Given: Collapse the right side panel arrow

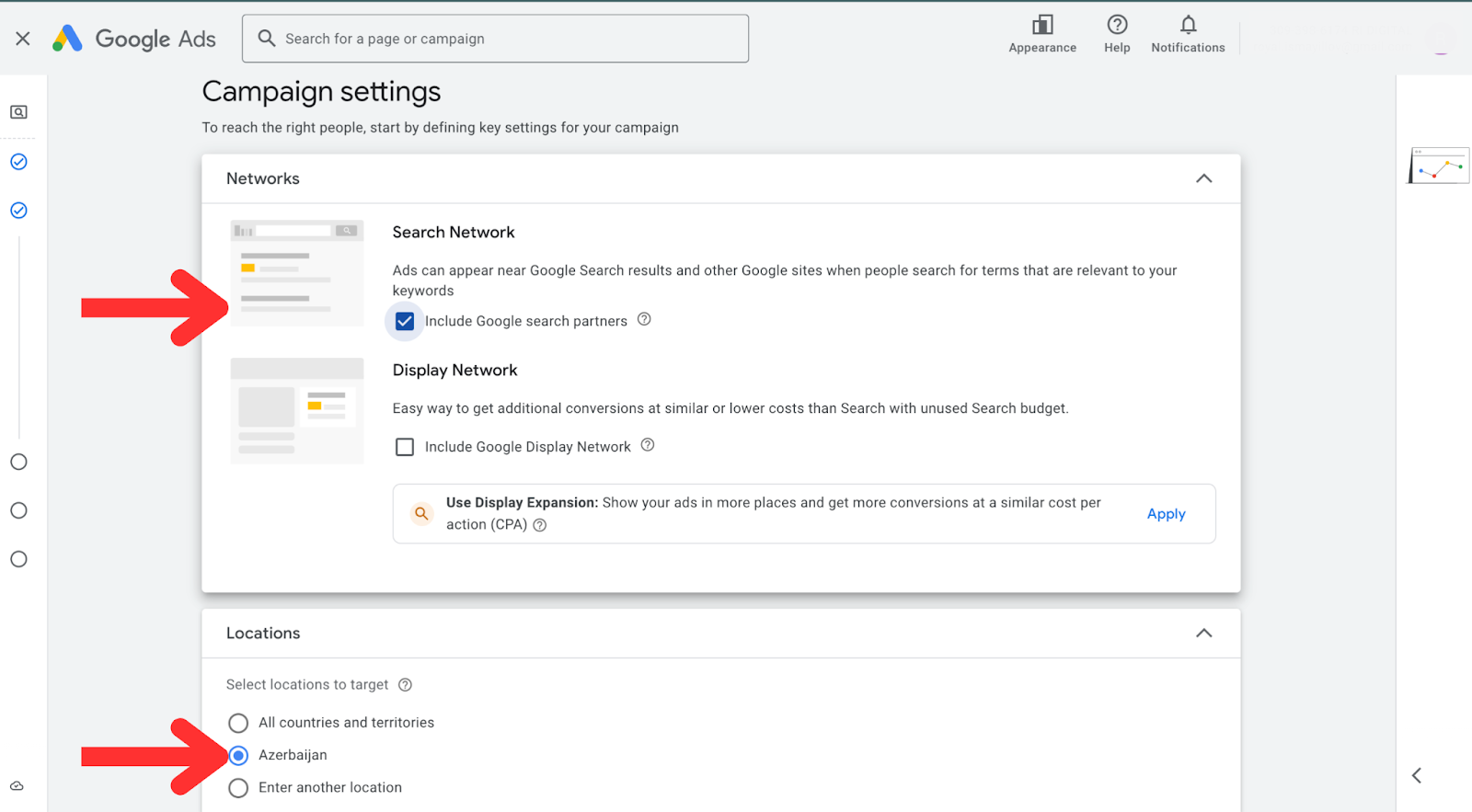Looking at the screenshot, I should [1417, 775].
